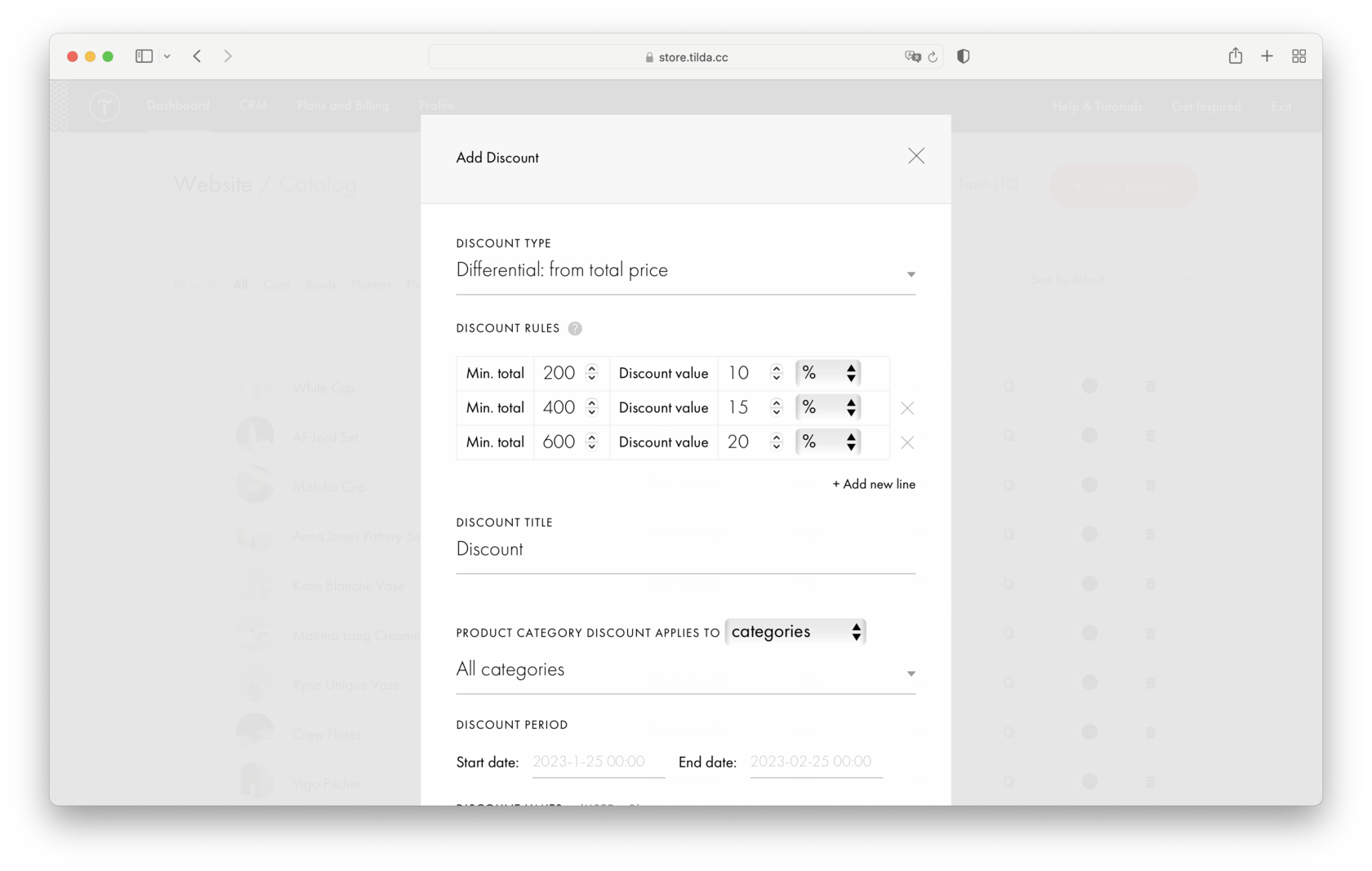1372x871 pixels.
Task: Click the End date field
Action: 816,762
